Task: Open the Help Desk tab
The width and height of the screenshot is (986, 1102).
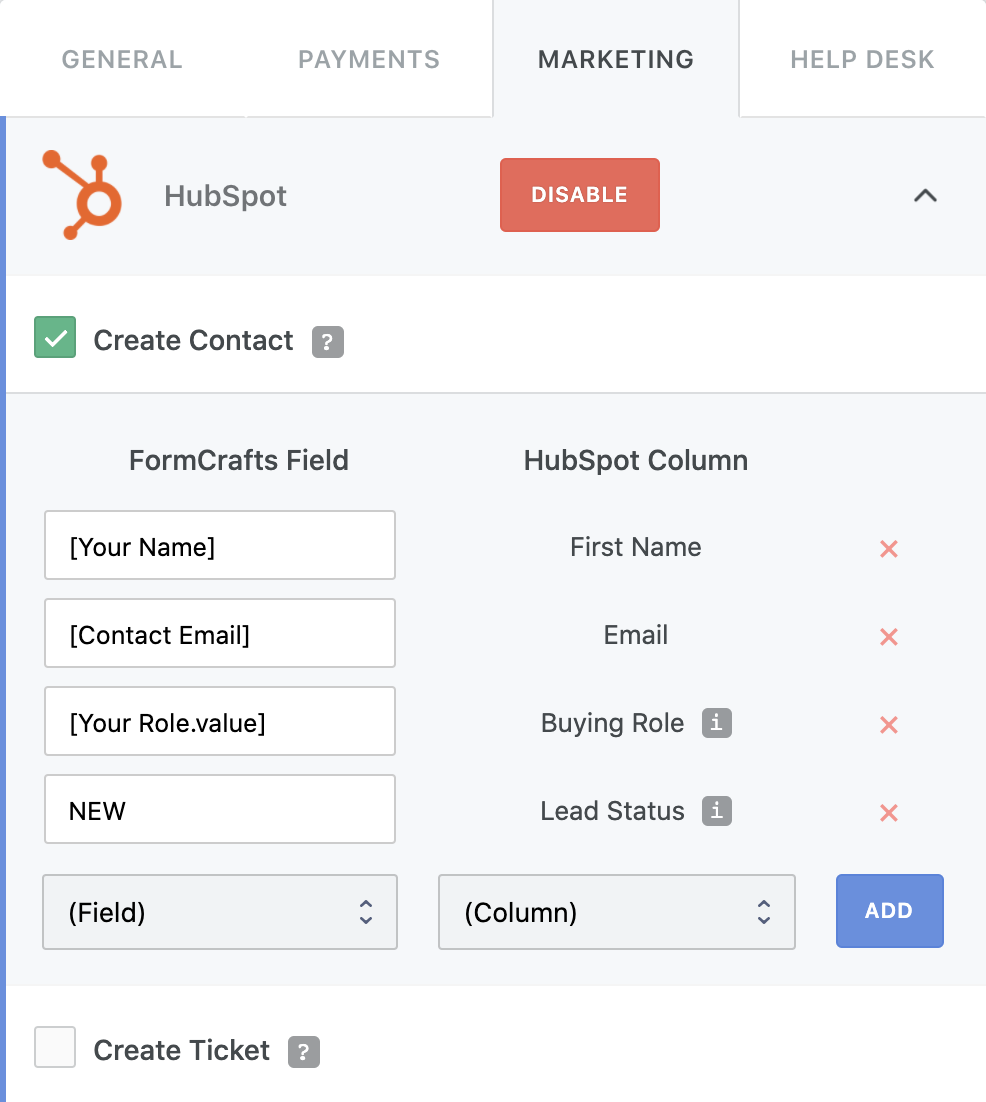Action: [x=862, y=59]
